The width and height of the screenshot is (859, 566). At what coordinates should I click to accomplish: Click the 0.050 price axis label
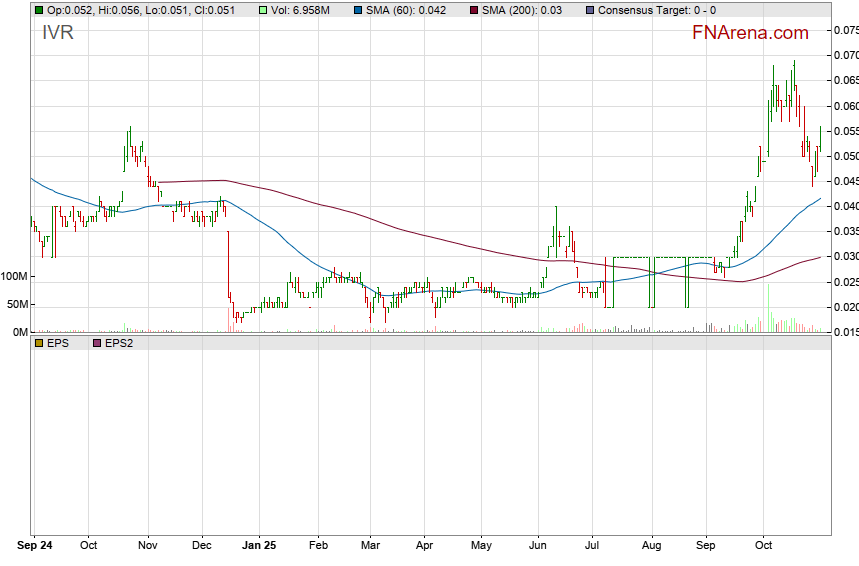[x=845, y=156]
